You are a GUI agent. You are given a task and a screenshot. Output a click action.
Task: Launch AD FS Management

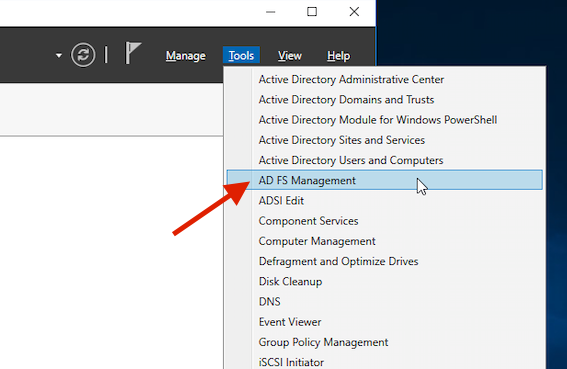tap(384, 180)
